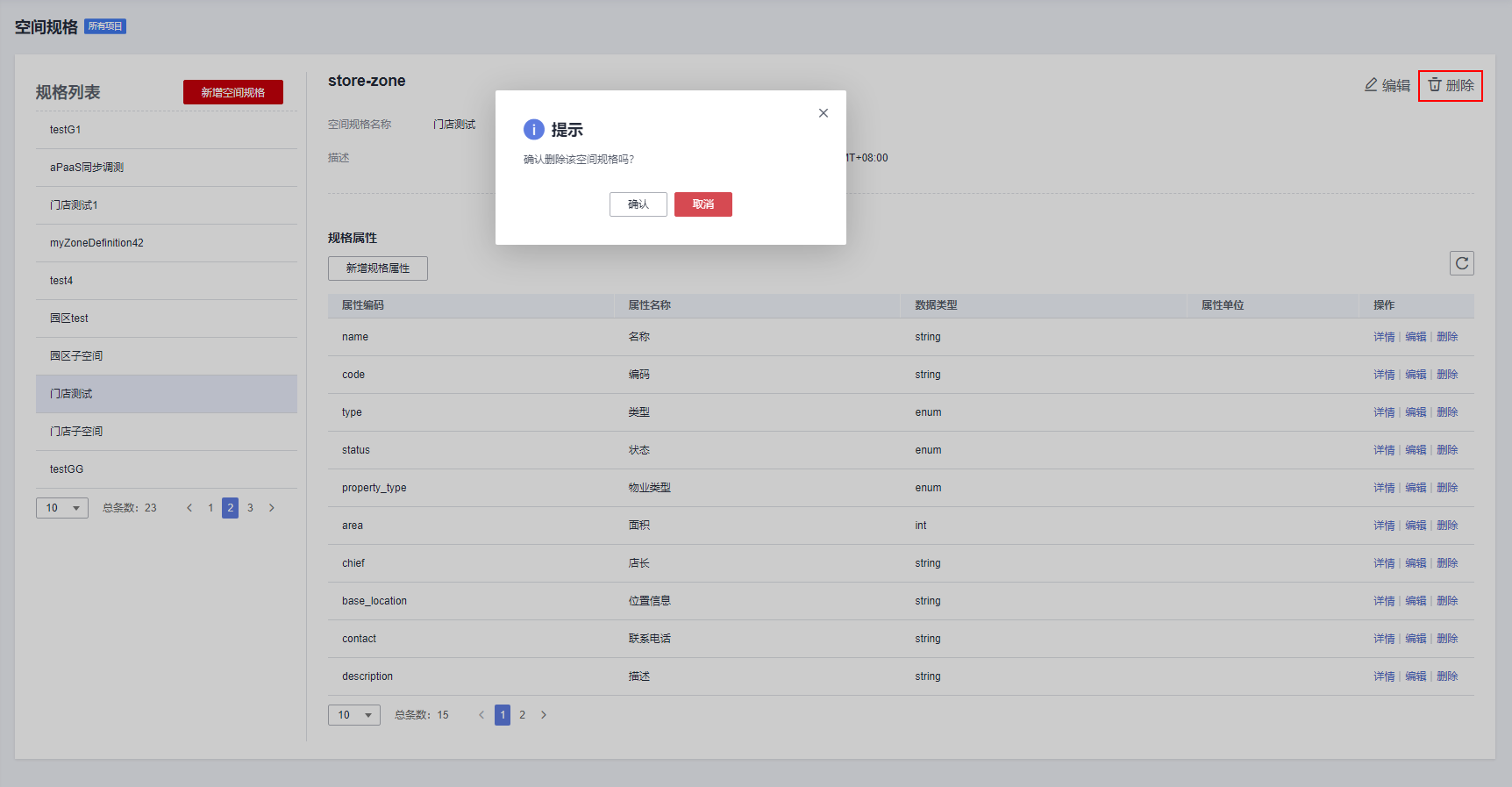Click 删除 link in the description row
This screenshot has width=1512, height=787.
1447,676
